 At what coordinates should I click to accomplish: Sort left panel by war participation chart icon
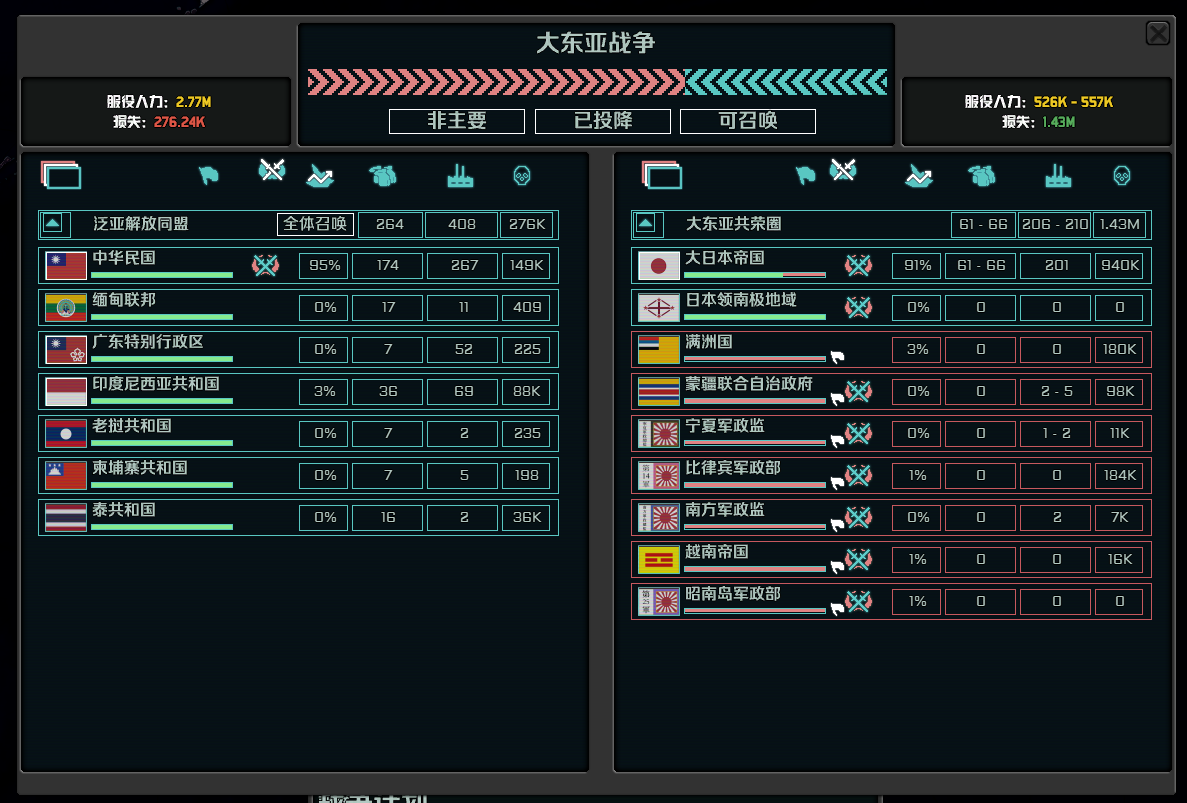319,176
